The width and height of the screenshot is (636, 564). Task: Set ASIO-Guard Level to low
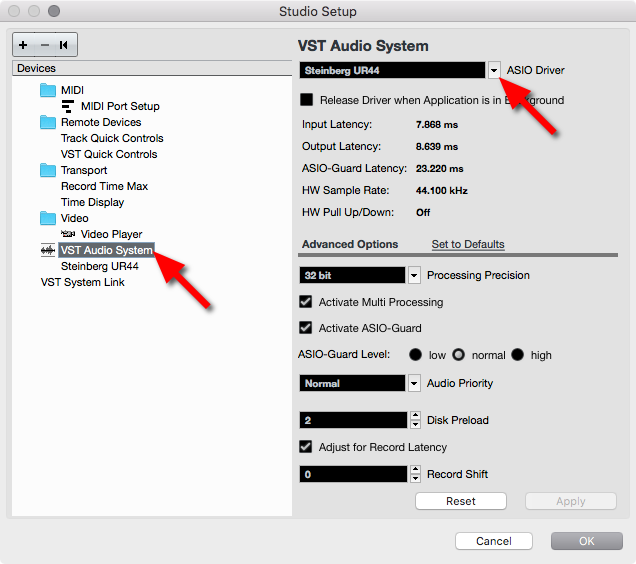click(x=415, y=355)
